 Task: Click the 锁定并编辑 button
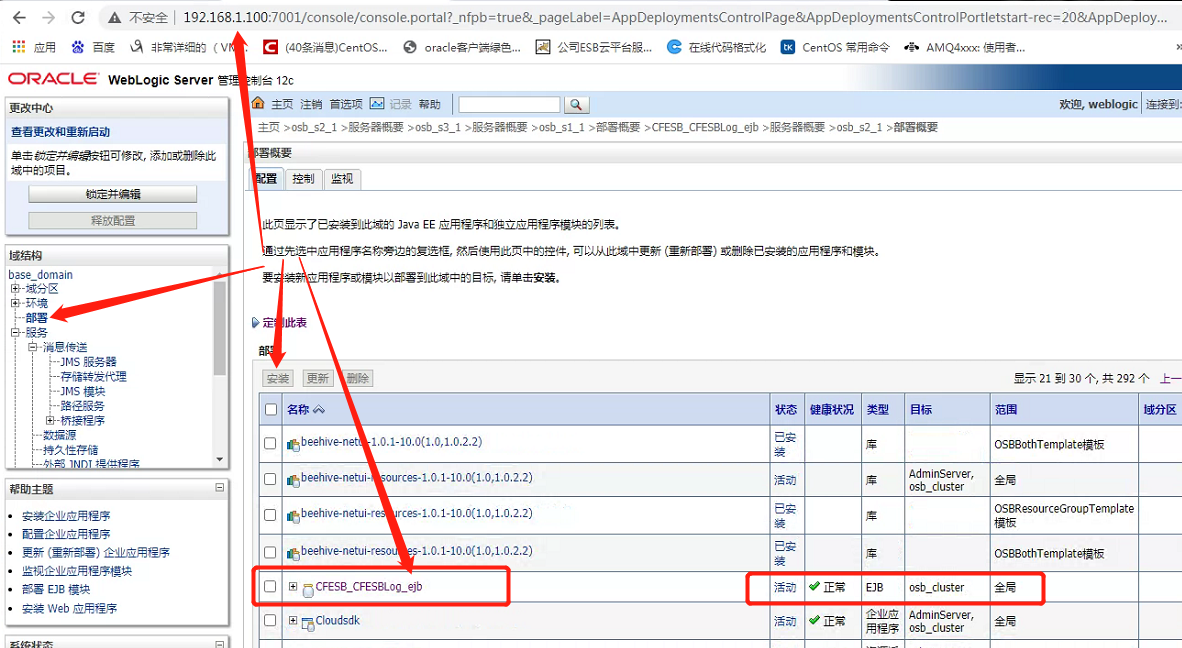[x=113, y=194]
